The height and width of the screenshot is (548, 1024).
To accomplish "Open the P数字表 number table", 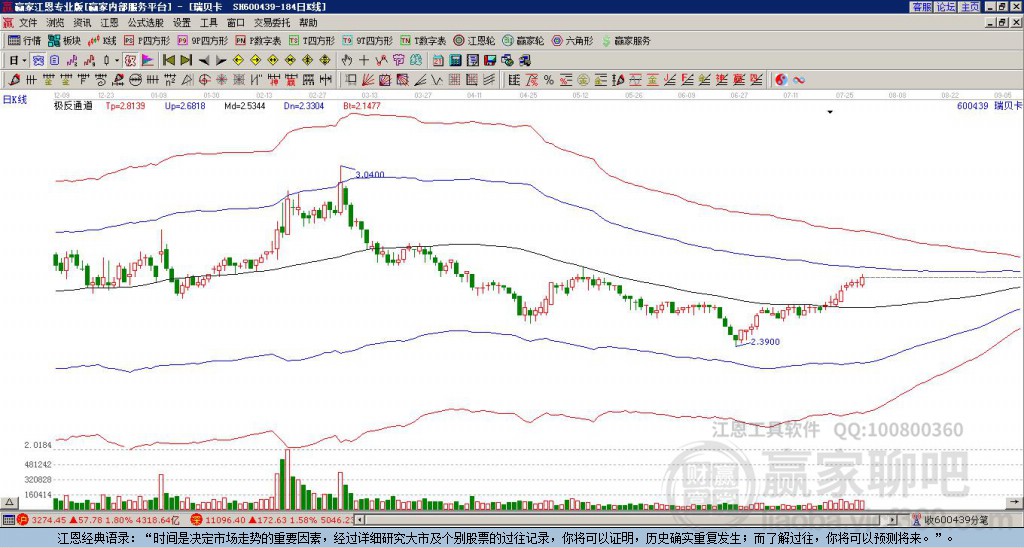I will 258,40.
